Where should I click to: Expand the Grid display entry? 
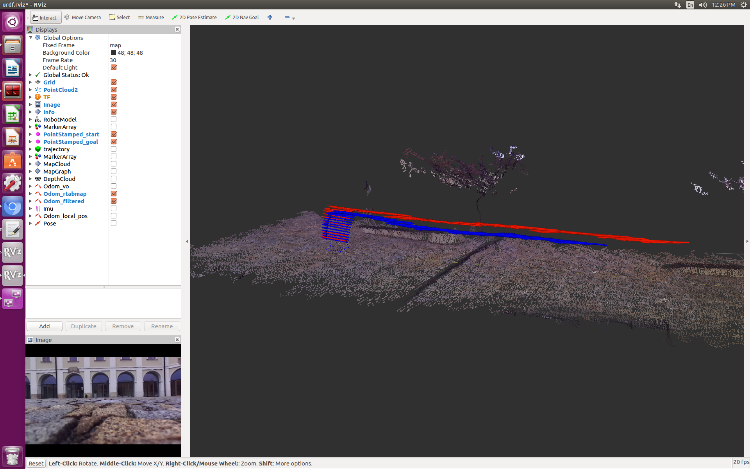(x=31, y=82)
